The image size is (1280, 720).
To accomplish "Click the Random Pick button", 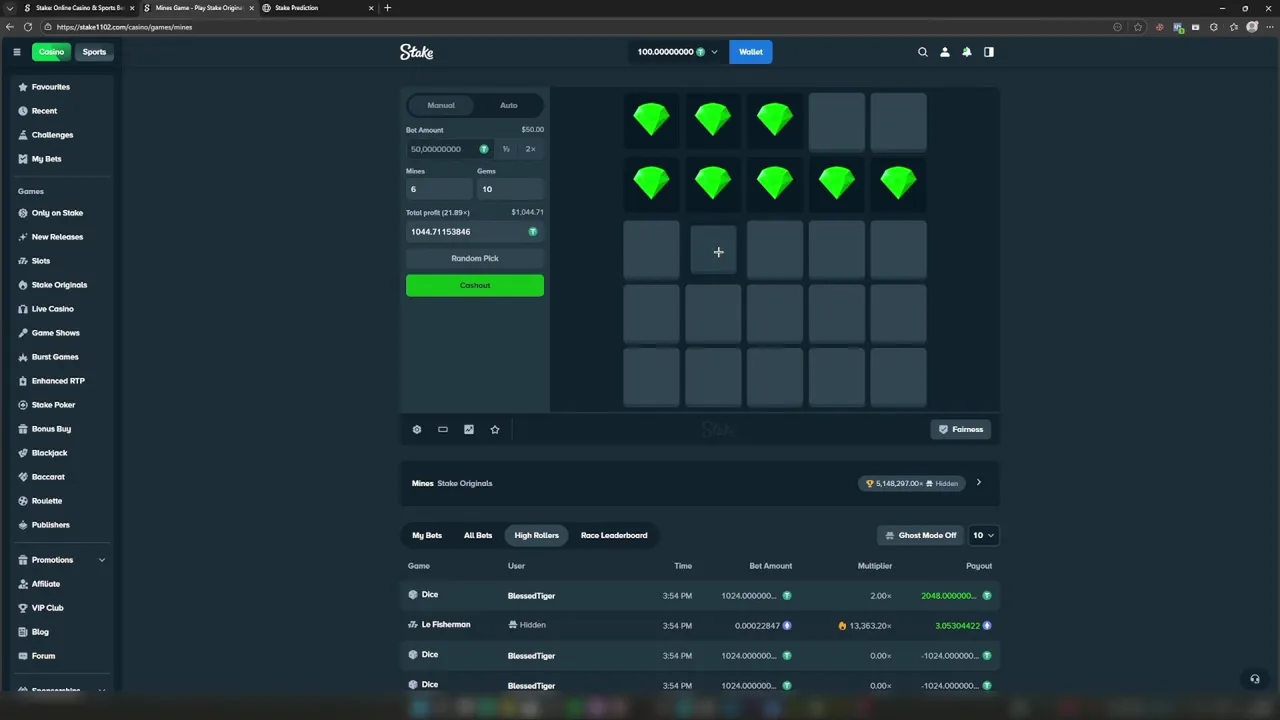I will pyautogui.click(x=475, y=258).
